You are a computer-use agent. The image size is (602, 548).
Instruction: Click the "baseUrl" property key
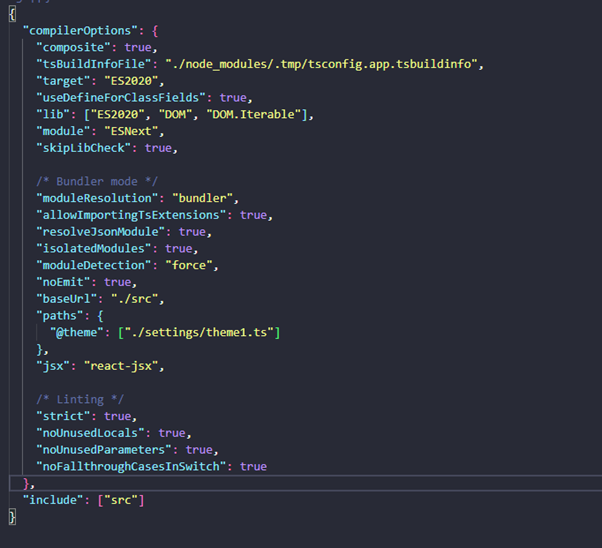pos(67,299)
